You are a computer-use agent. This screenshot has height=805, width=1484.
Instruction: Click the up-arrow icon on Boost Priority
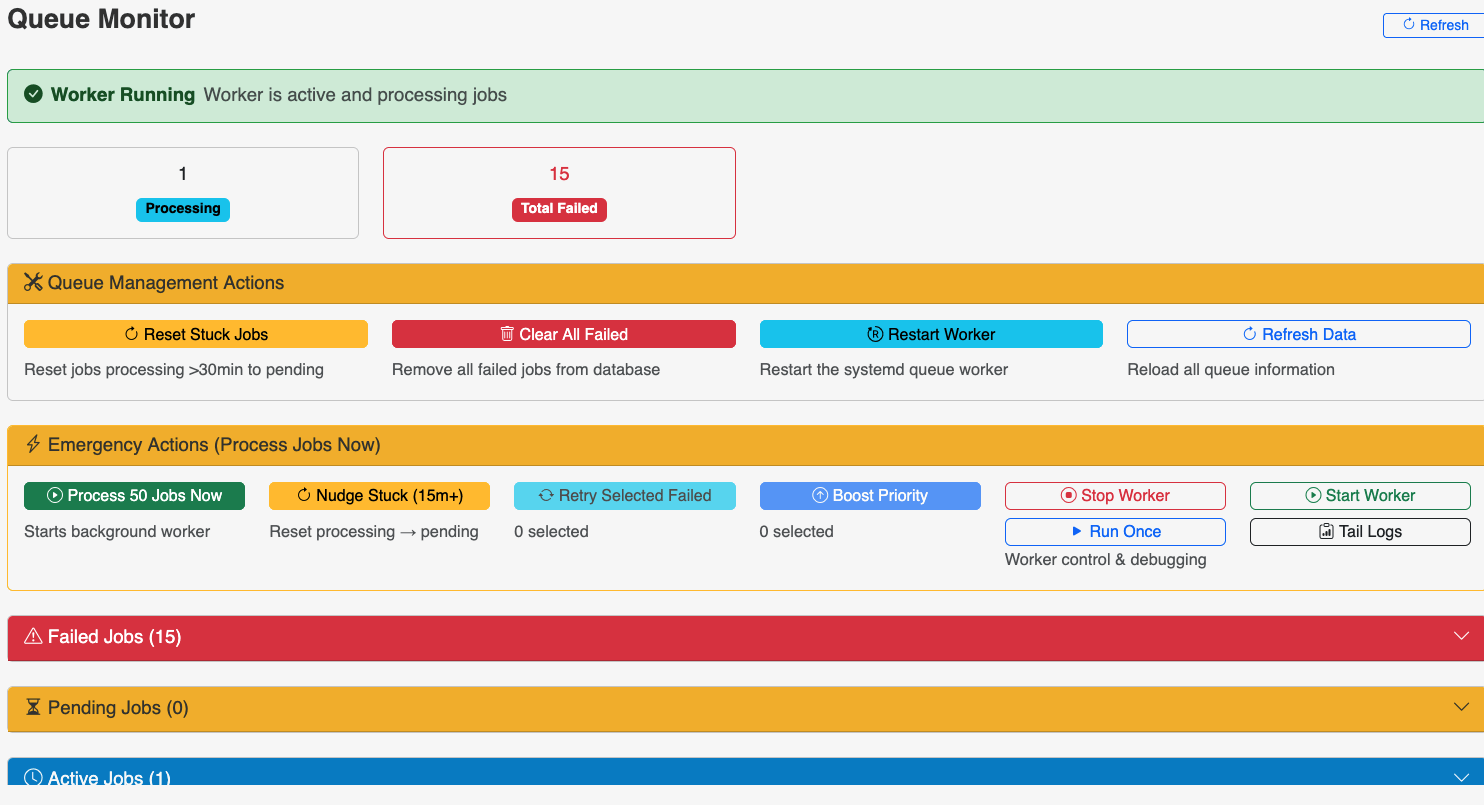coord(820,496)
